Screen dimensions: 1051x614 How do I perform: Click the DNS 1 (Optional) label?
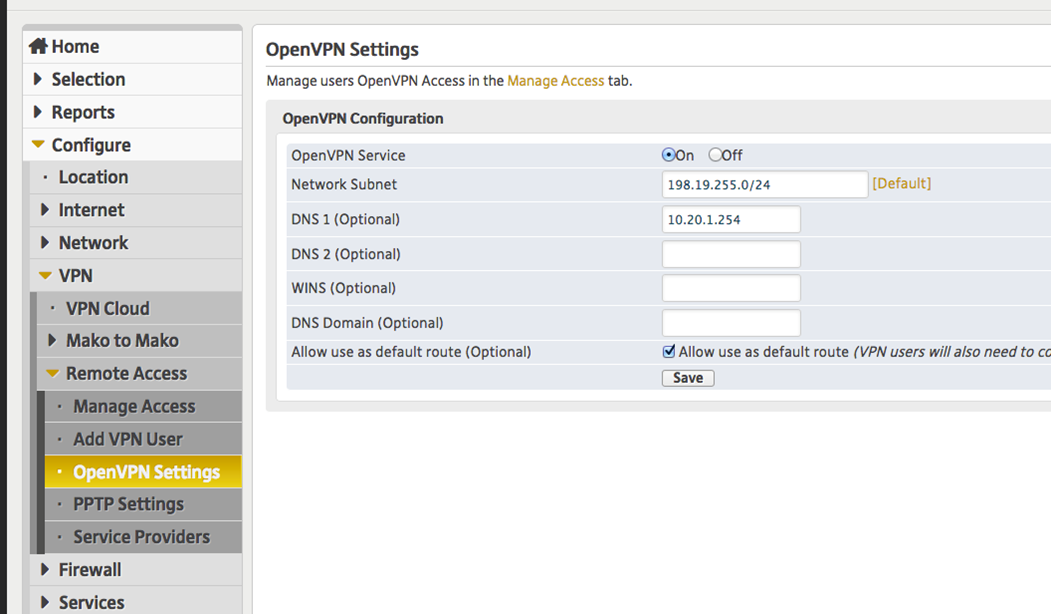click(x=345, y=219)
